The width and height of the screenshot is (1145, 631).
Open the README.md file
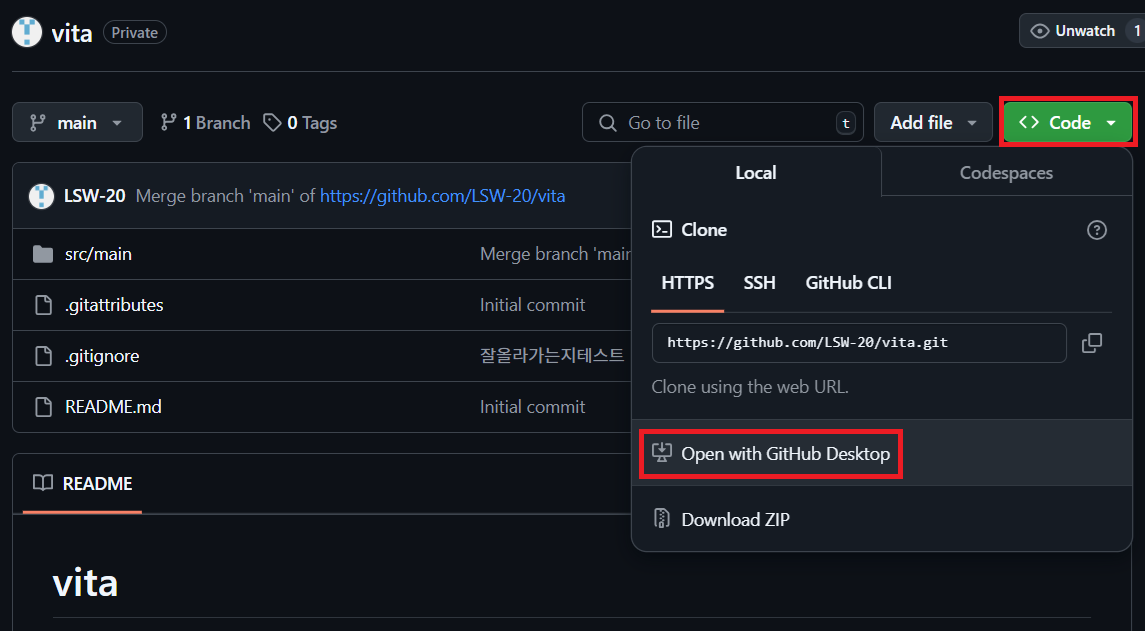(x=113, y=407)
